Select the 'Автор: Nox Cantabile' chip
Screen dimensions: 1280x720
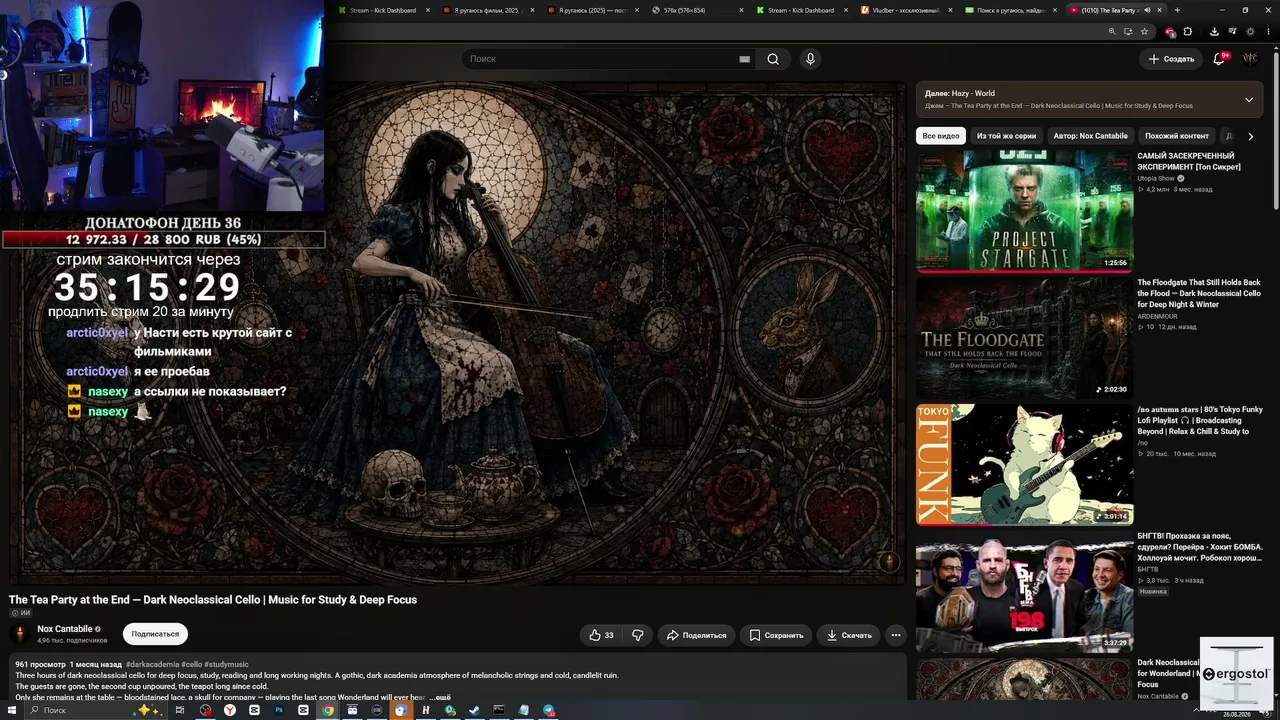(1090, 136)
